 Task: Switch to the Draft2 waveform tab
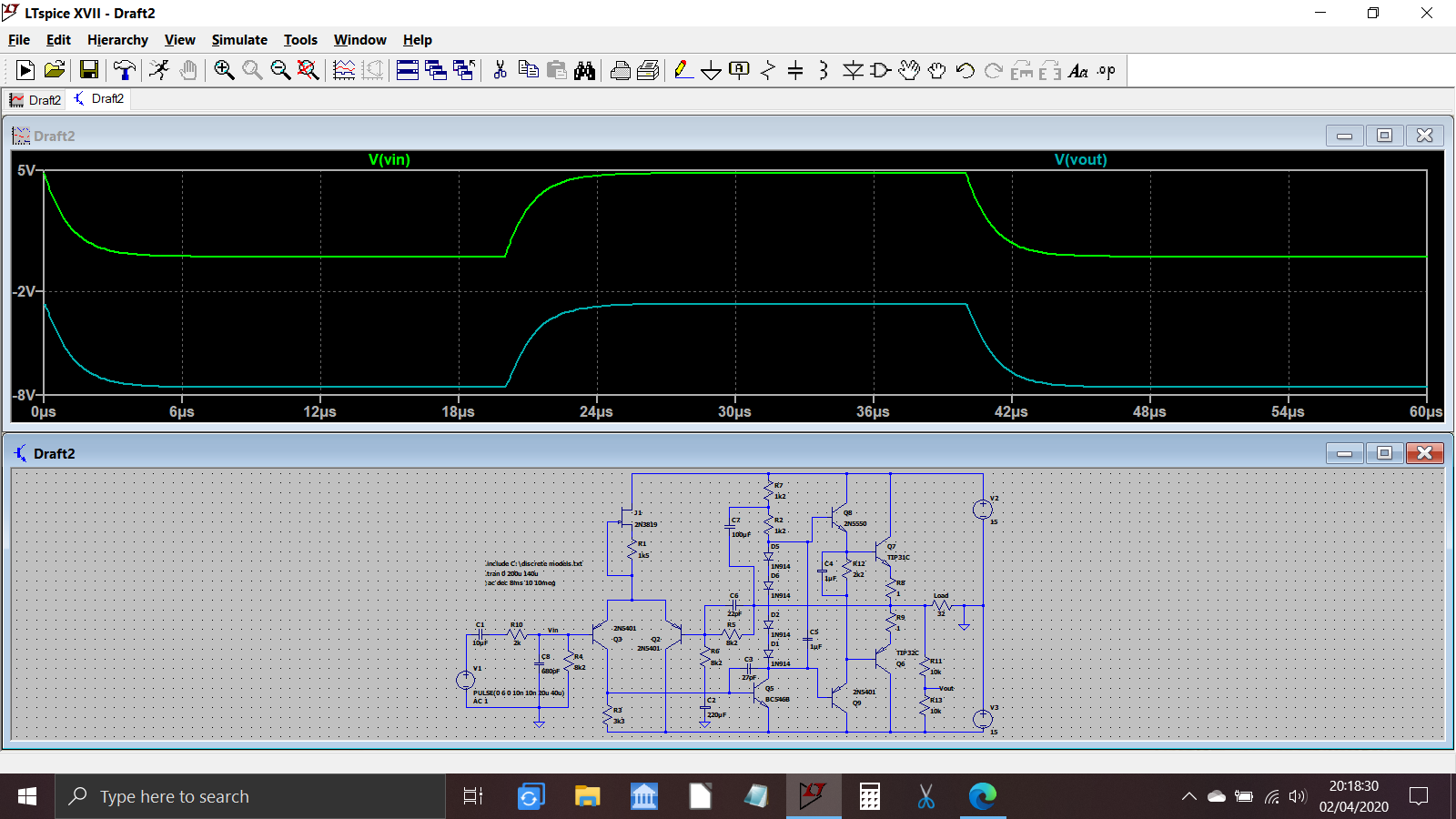click(x=35, y=100)
